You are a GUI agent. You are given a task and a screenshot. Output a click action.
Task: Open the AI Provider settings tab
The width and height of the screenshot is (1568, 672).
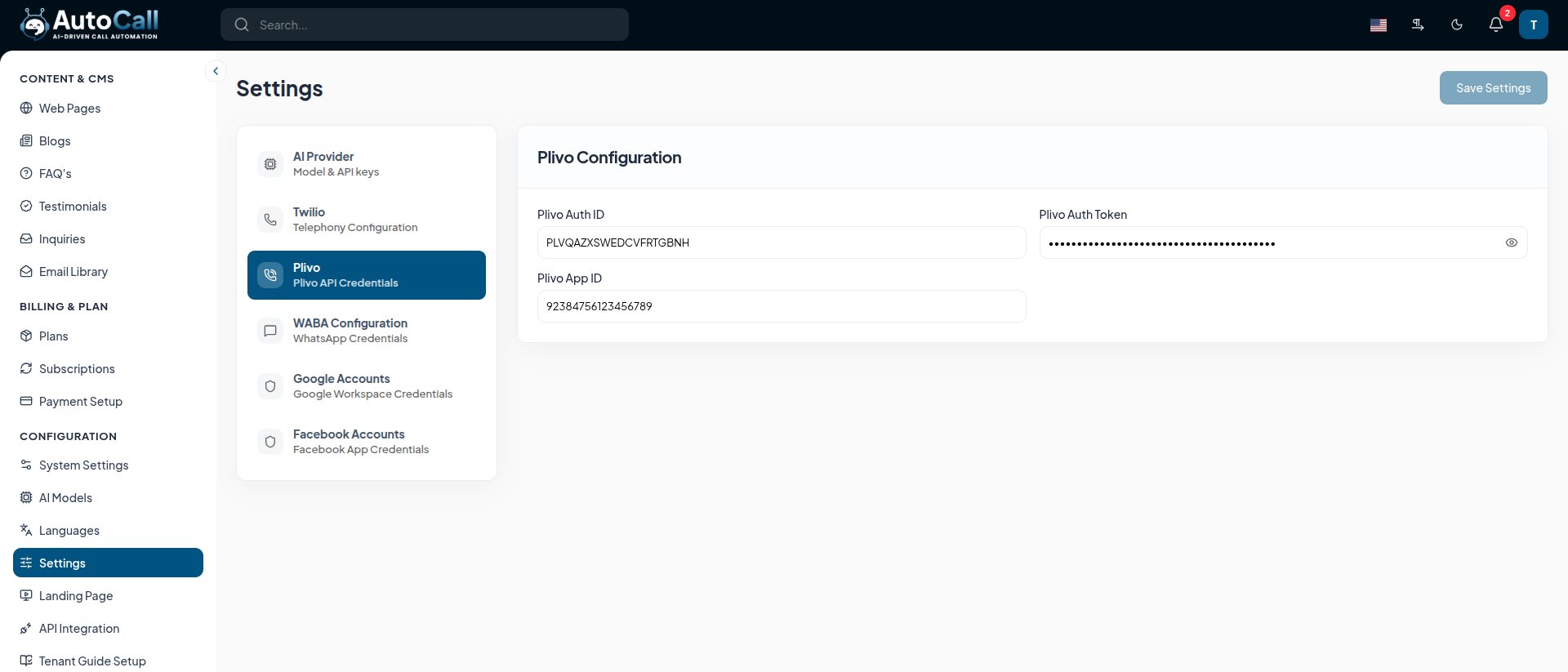coord(367,164)
